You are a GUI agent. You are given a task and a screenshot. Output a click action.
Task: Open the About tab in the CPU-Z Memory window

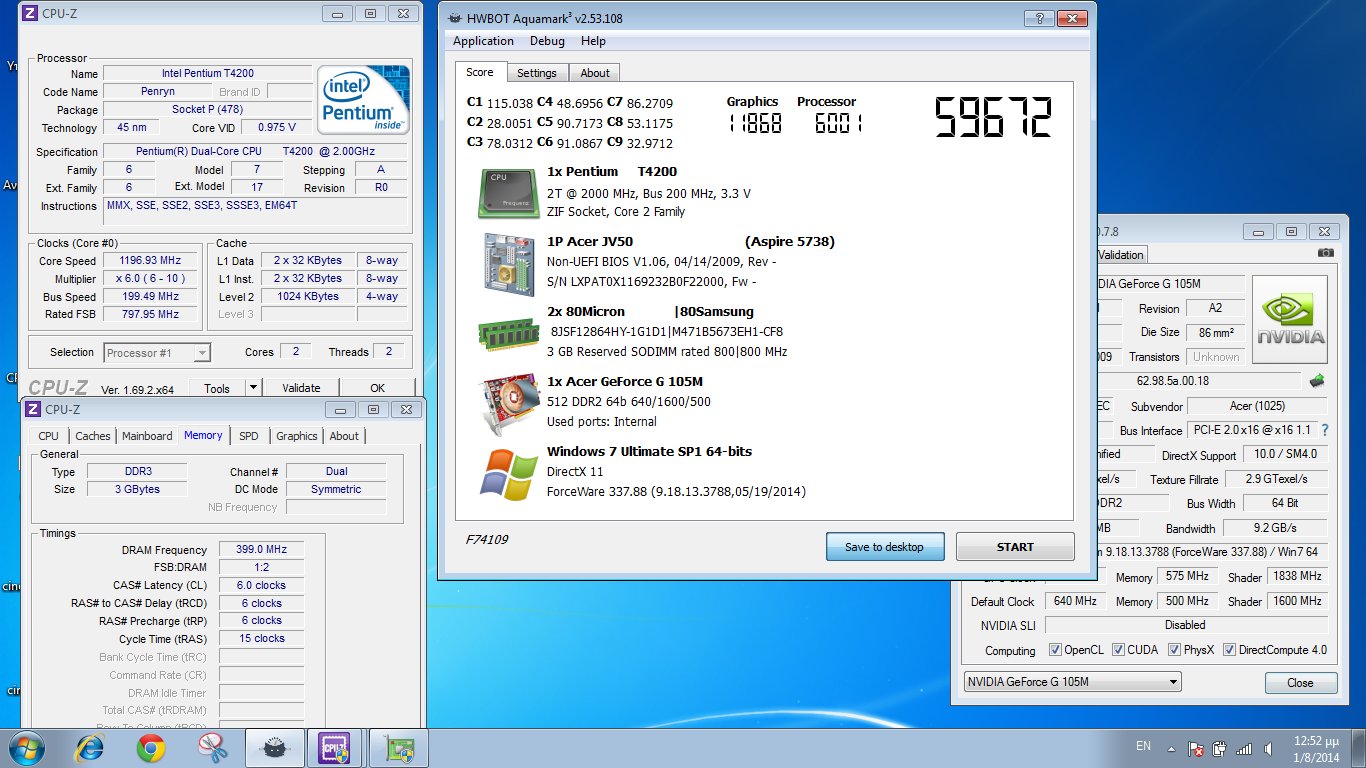tap(344, 436)
